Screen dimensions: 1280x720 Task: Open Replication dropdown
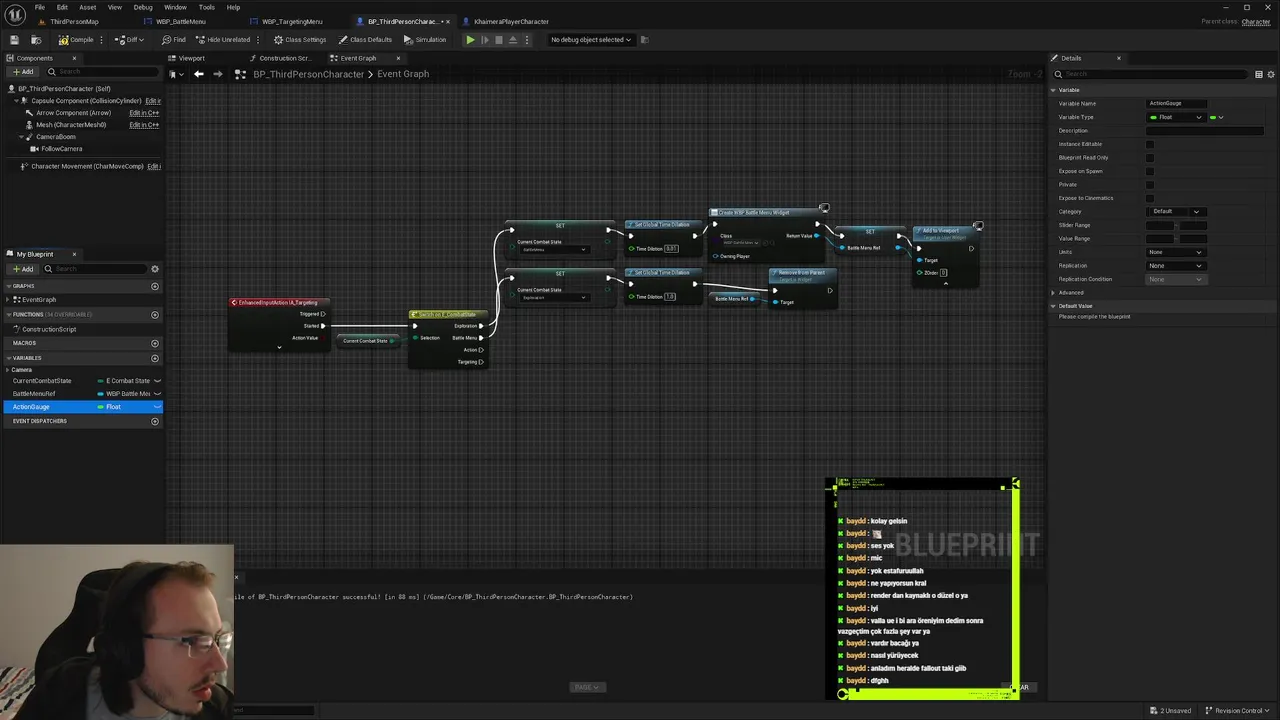1176,265
